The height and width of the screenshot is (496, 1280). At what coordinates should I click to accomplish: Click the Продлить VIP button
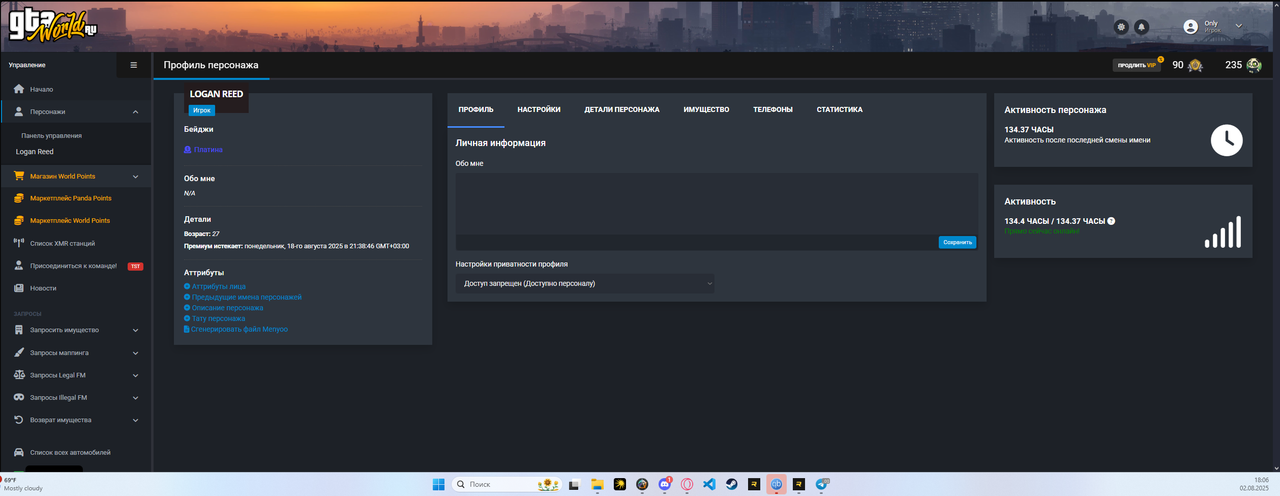(x=1136, y=65)
